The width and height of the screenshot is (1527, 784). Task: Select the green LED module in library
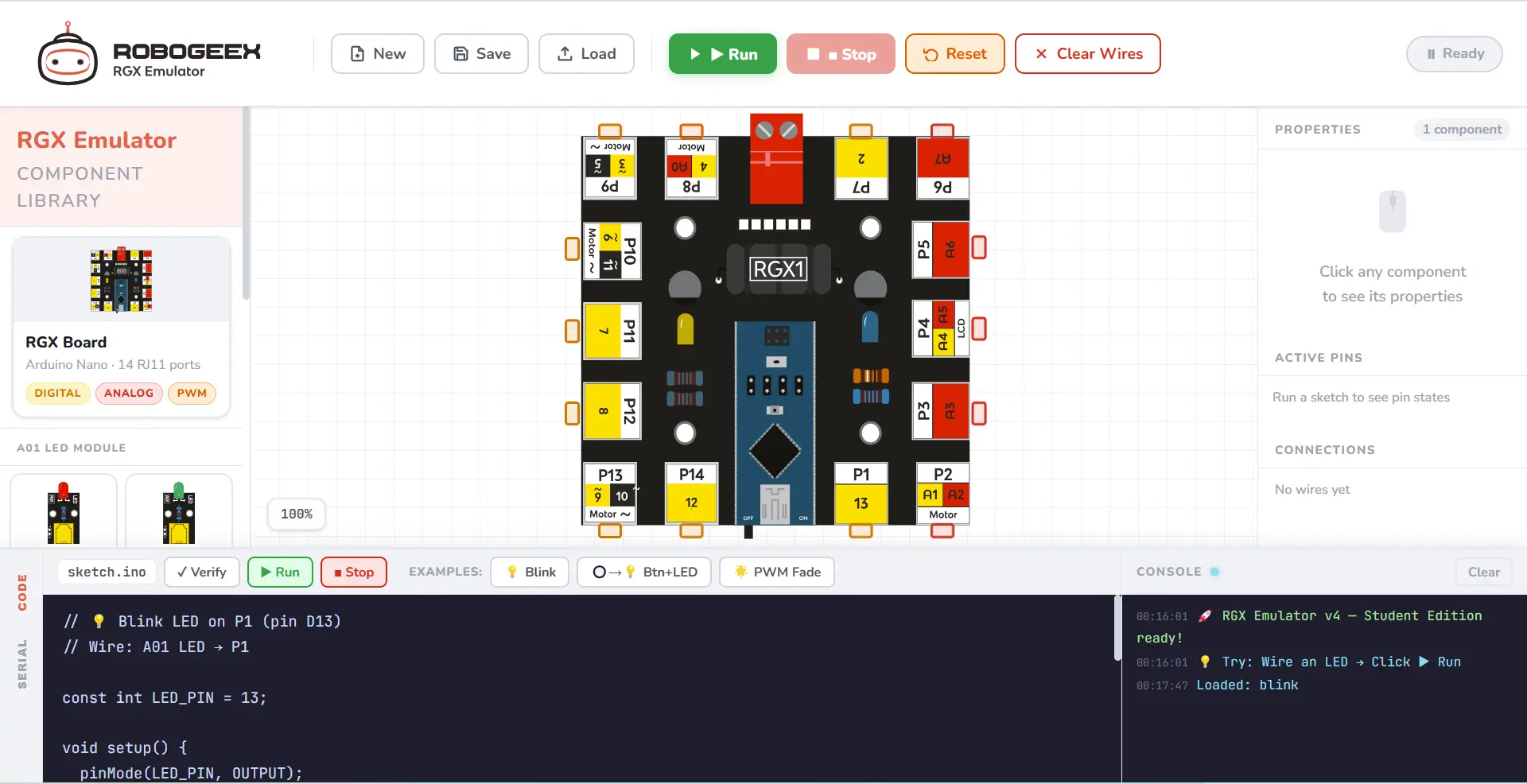coord(179,512)
